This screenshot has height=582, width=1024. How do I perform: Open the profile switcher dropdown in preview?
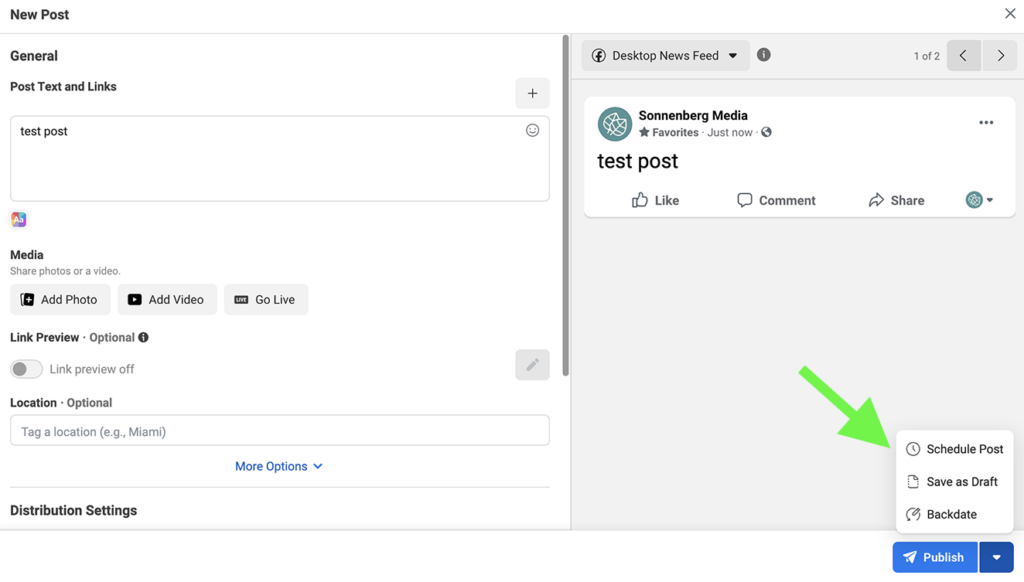(x=979, y=200)
